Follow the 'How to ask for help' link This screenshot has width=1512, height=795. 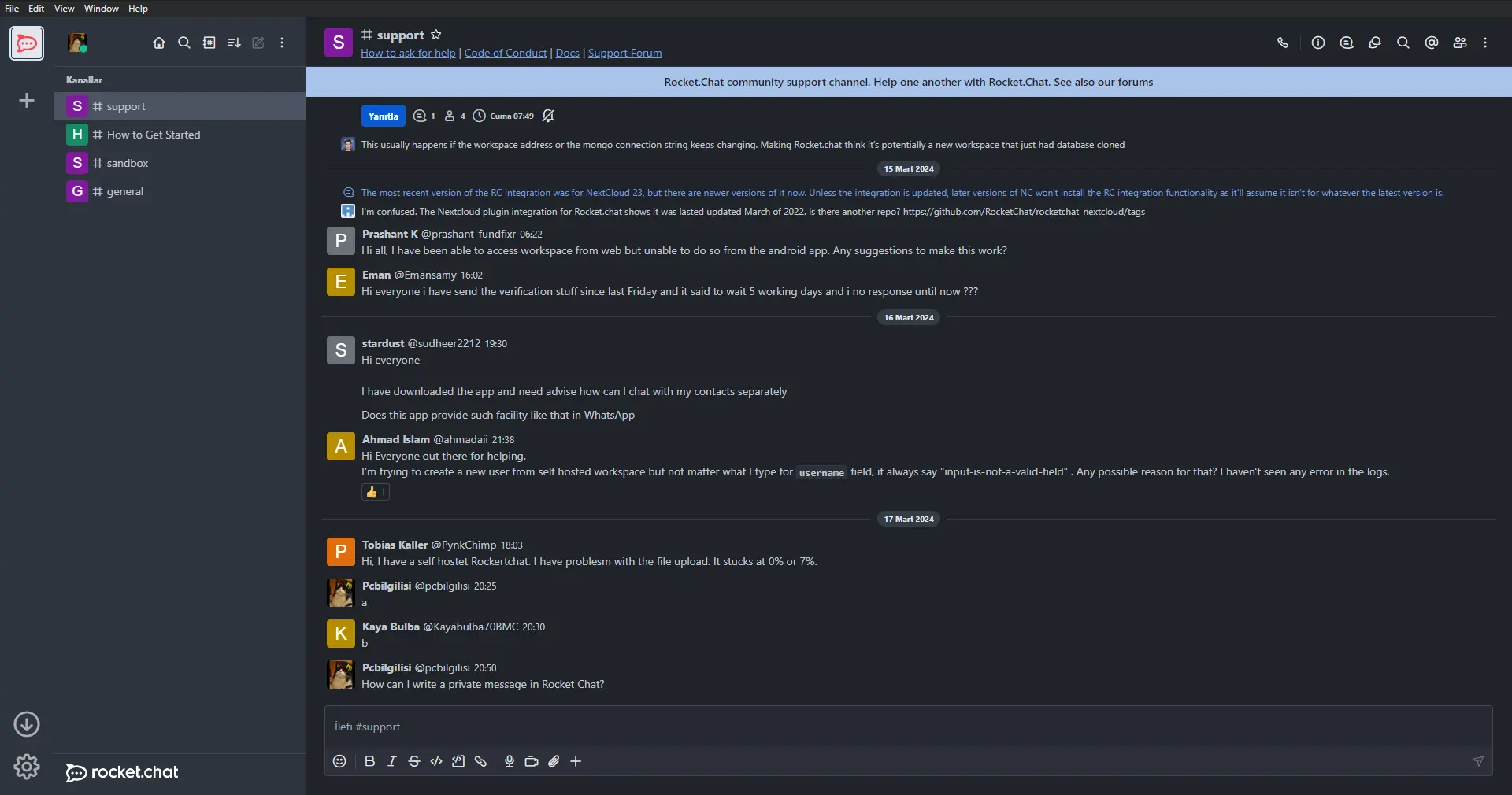tap(408, 53)
